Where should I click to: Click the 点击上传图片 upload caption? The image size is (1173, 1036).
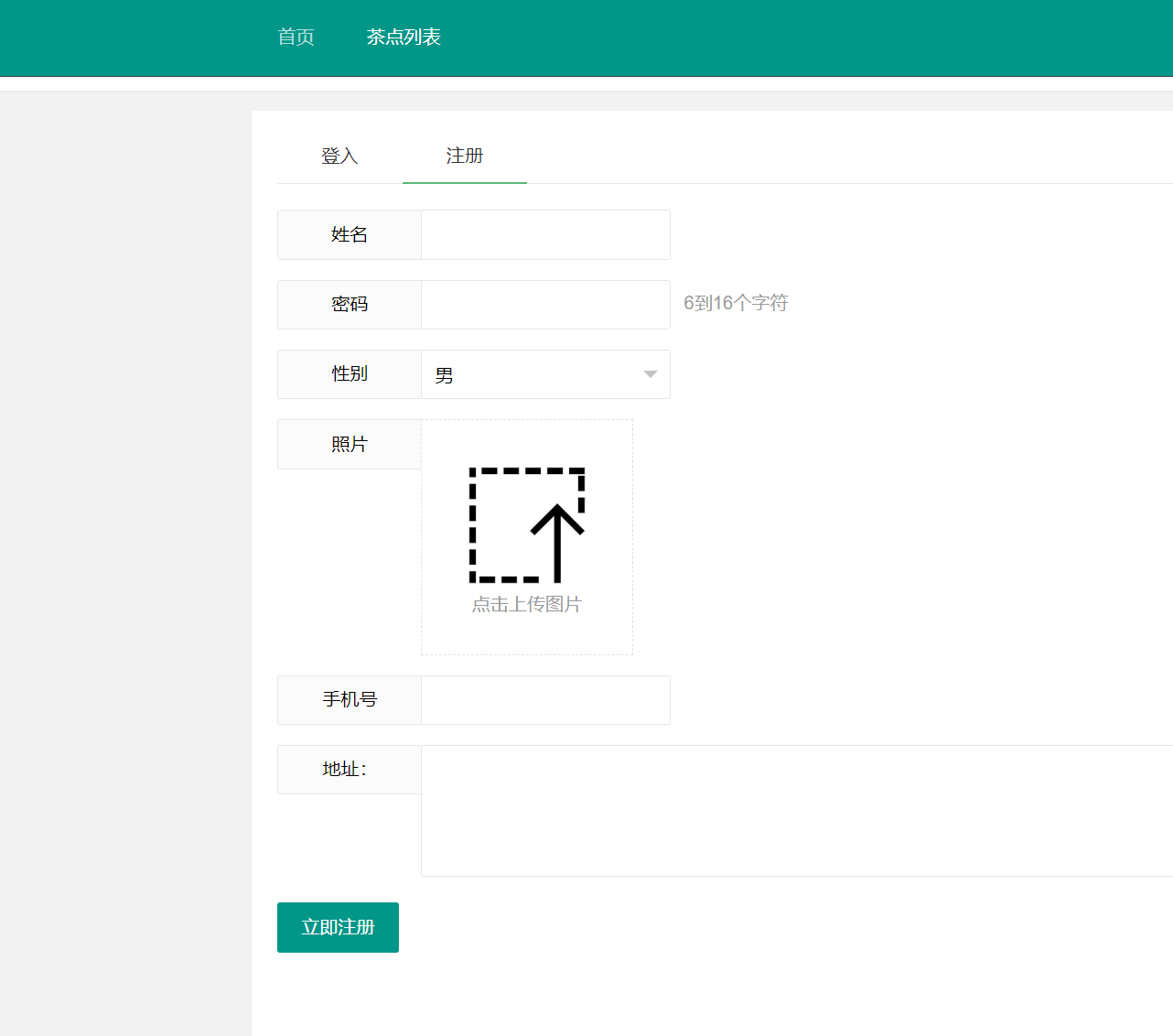pyautogui.click(x=527, y=605)
